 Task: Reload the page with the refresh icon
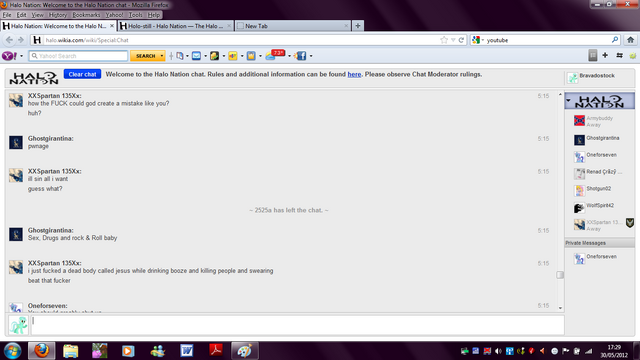tap(461, 40)
